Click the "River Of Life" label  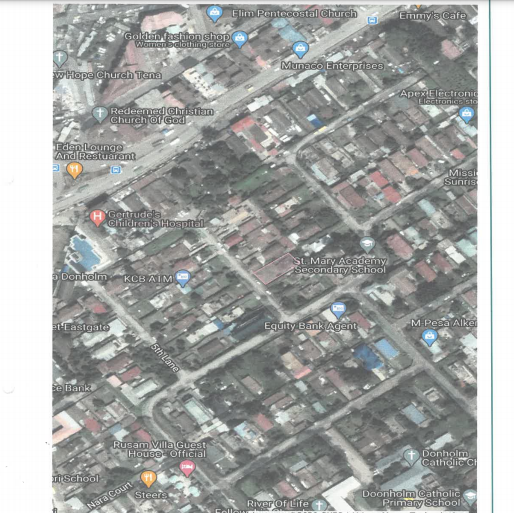278,503
